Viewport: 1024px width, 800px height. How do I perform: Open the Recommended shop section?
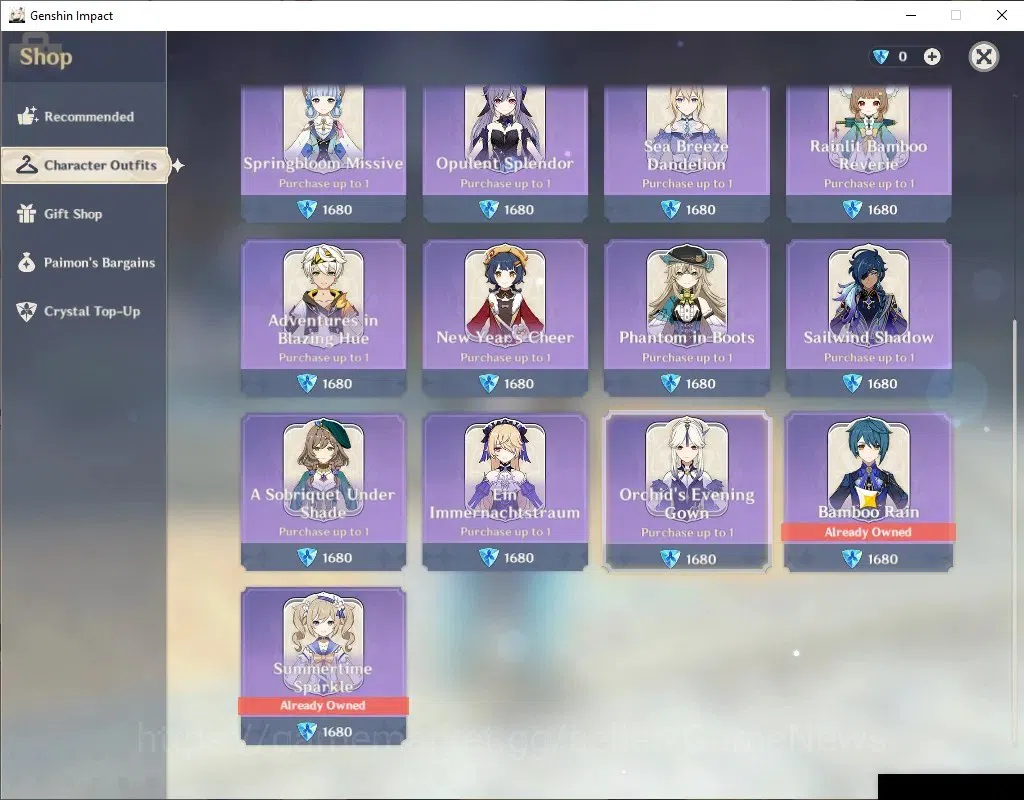pyautogui.click(x=84, y=116)
